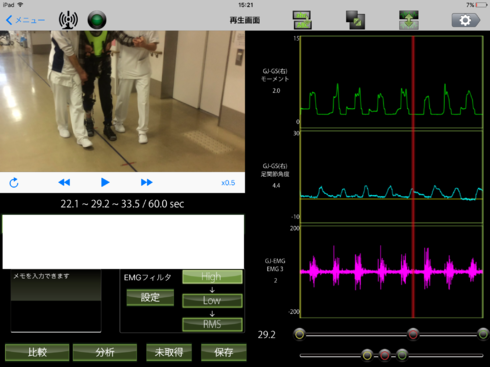Tap the overlapping squares overlay icon
This screenshot has height=367, width=490.
(x=355, y=20)
